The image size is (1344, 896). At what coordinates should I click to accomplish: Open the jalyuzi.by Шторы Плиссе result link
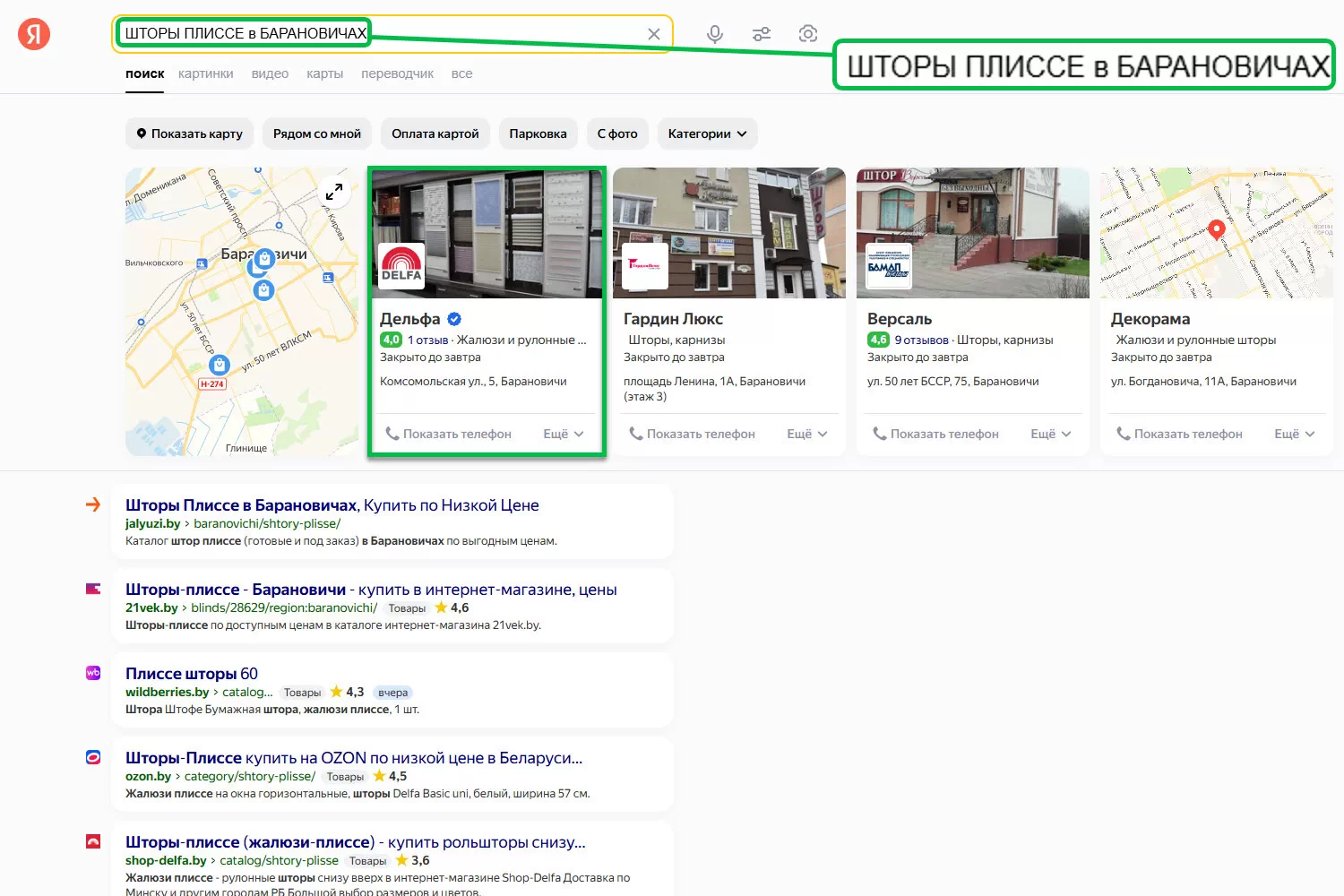[332, 505]
